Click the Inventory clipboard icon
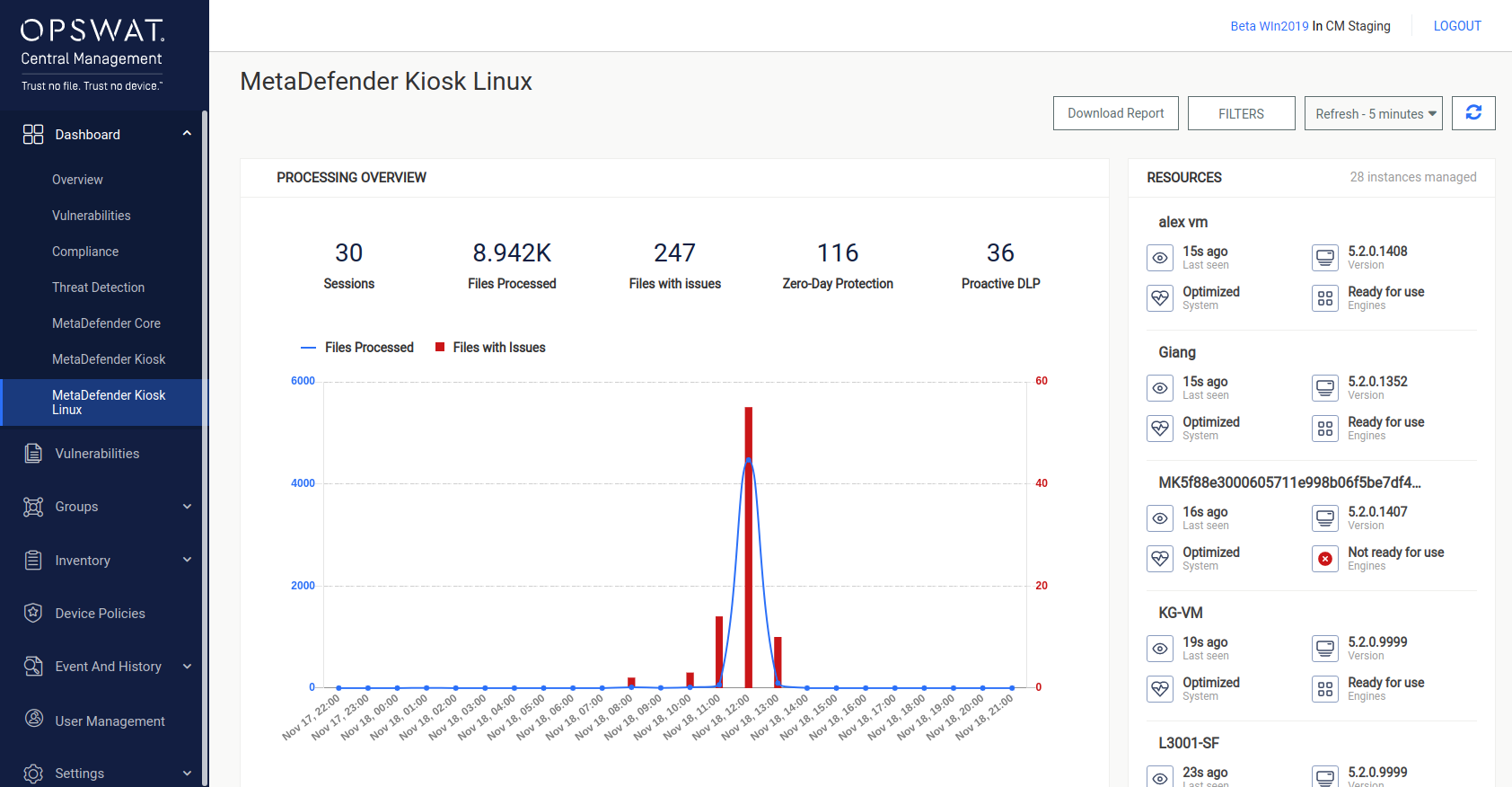 click(x=33, y=561)
